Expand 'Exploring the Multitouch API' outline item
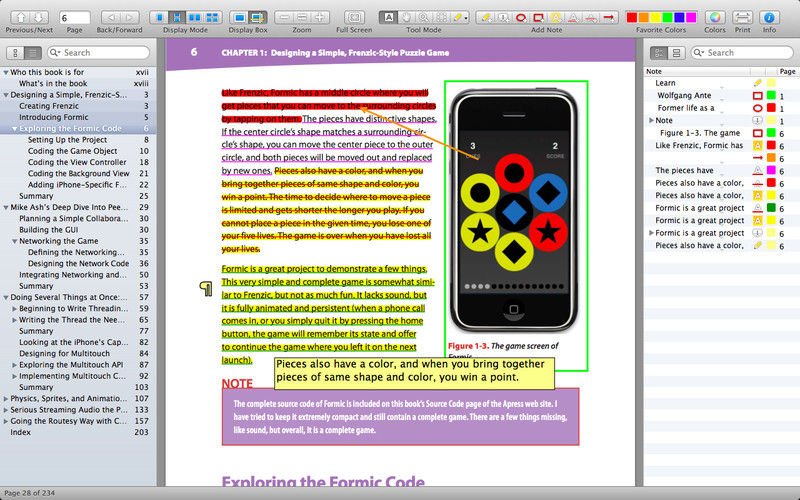The width and height of the screenshot is (800, 500). (14, 365)
